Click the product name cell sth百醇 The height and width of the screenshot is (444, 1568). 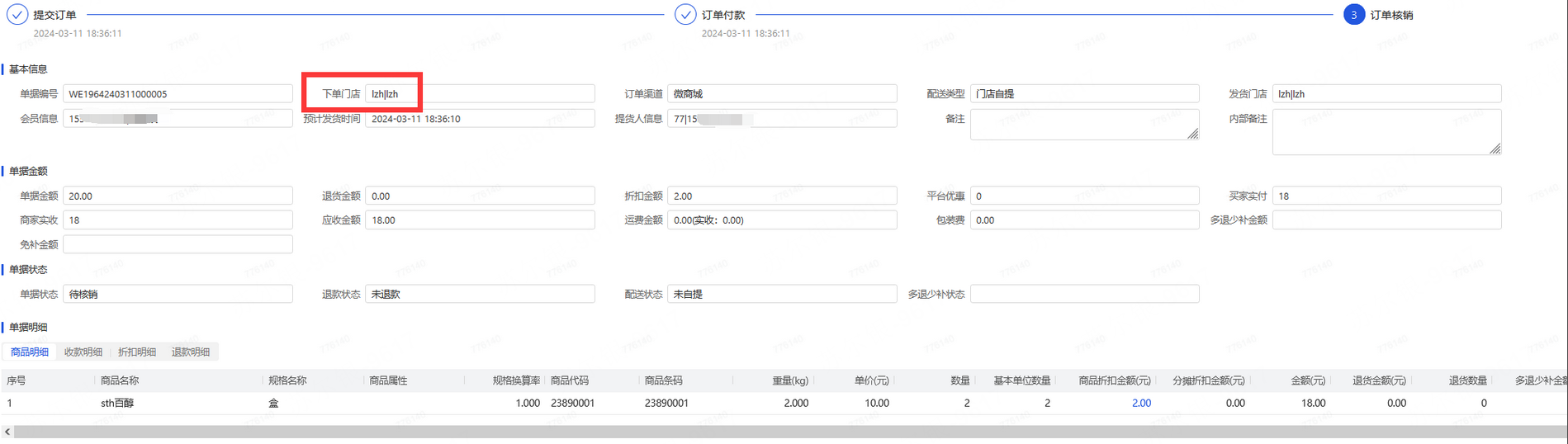click(117, 404)
